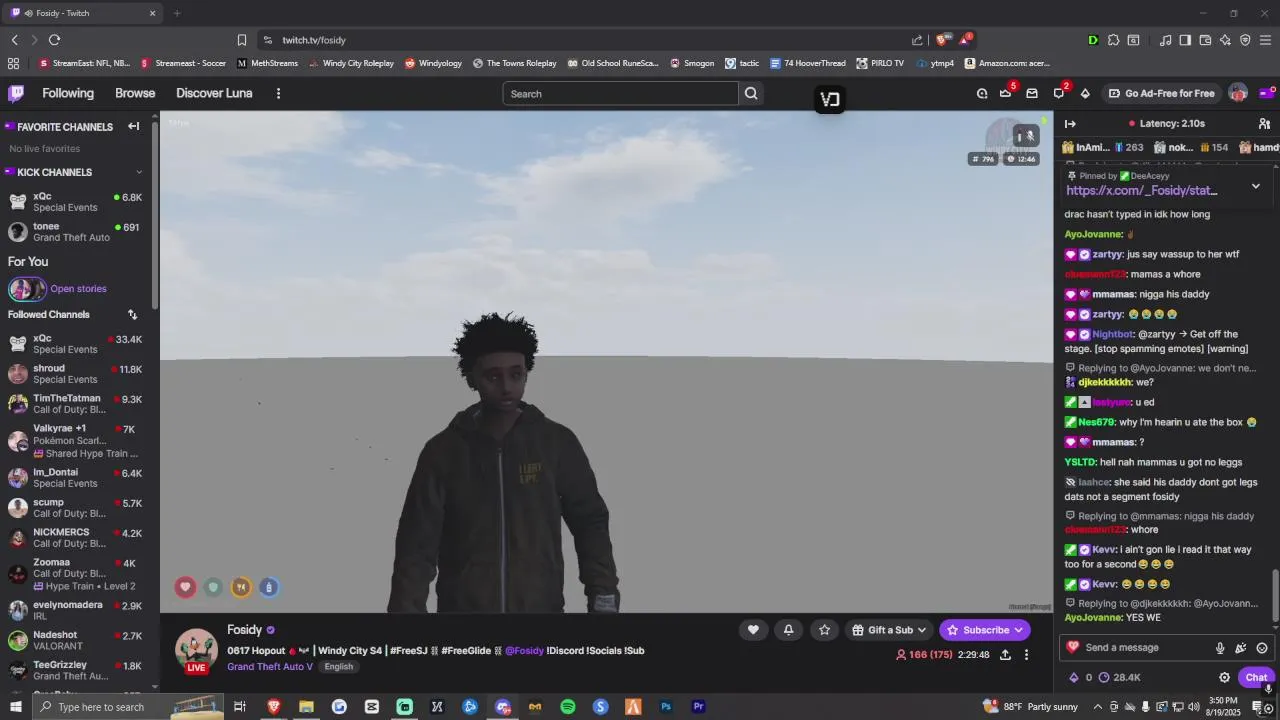Collapse left sidebar arrow icon
The image size is (1280, 720).
tap(133, 127)
